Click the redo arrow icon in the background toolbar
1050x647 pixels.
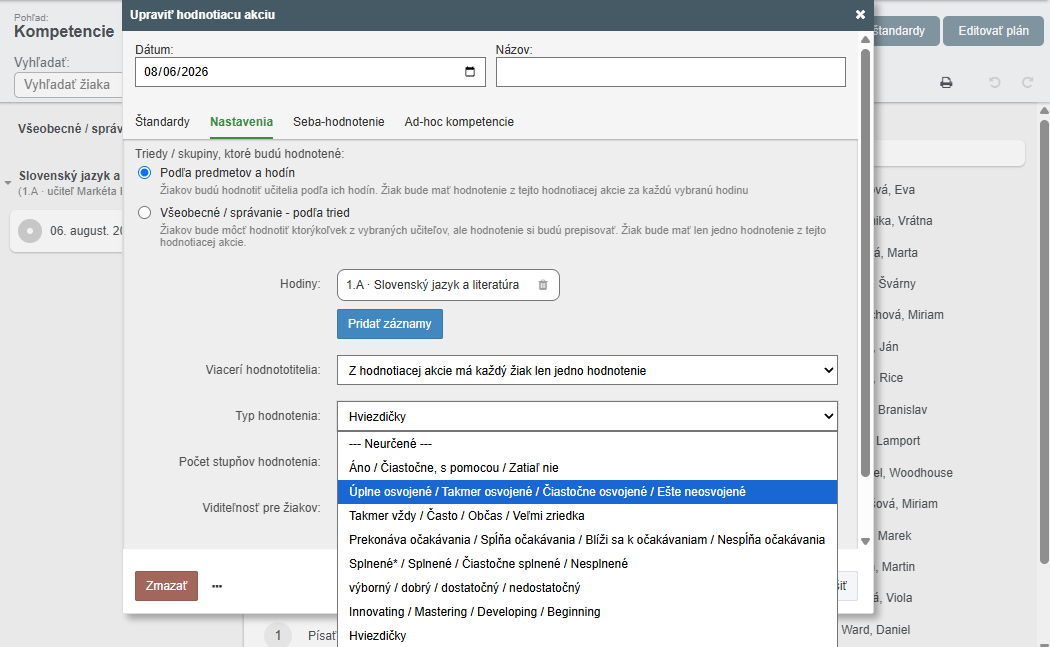[x=1027, y=82]
